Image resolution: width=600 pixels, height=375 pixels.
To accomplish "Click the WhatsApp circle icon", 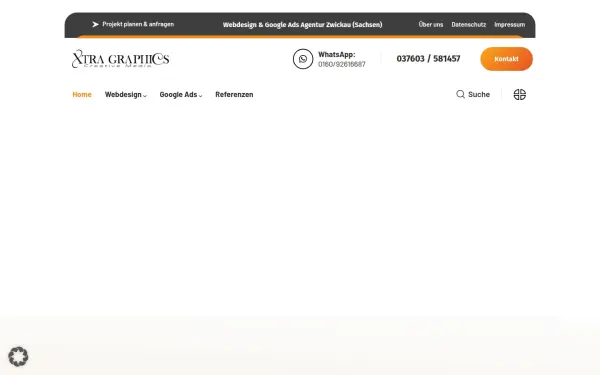I will [x=303, y=59].
